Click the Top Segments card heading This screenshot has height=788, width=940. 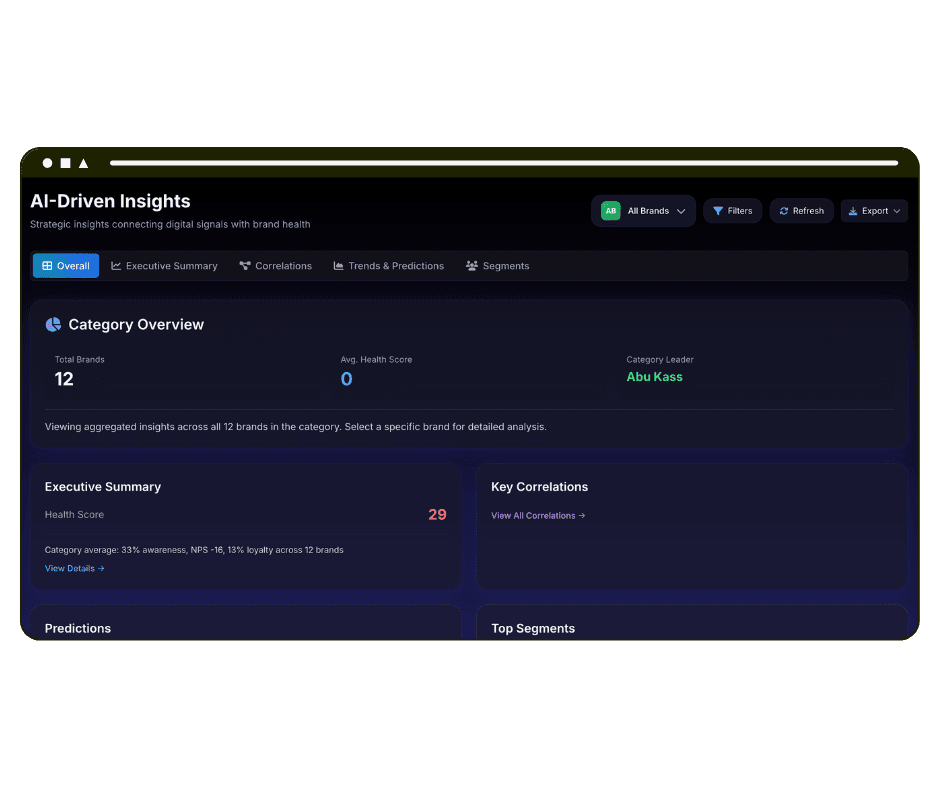pos(533,628)
